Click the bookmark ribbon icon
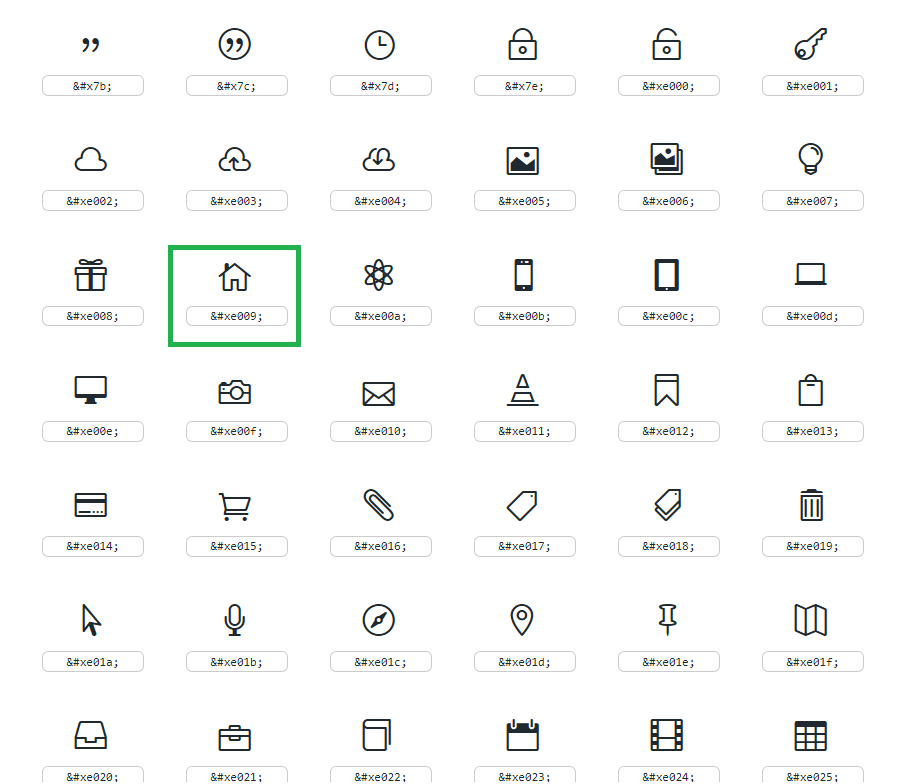Screen dimensions: 912x784 [667, 390]
